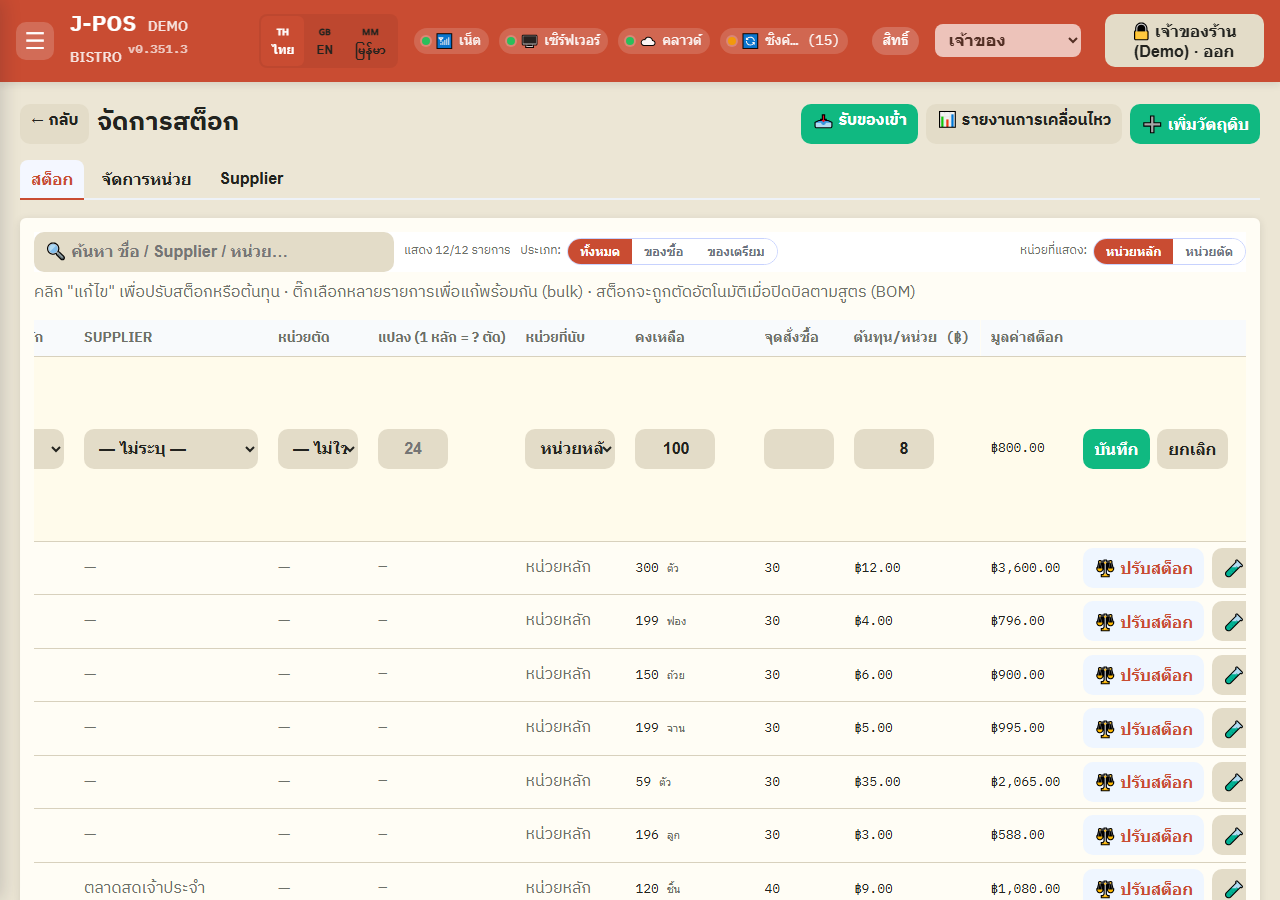Screen dimensions: 1280x900
Task: Show units as หน่วยหลัก
Action: point(1133,251)
